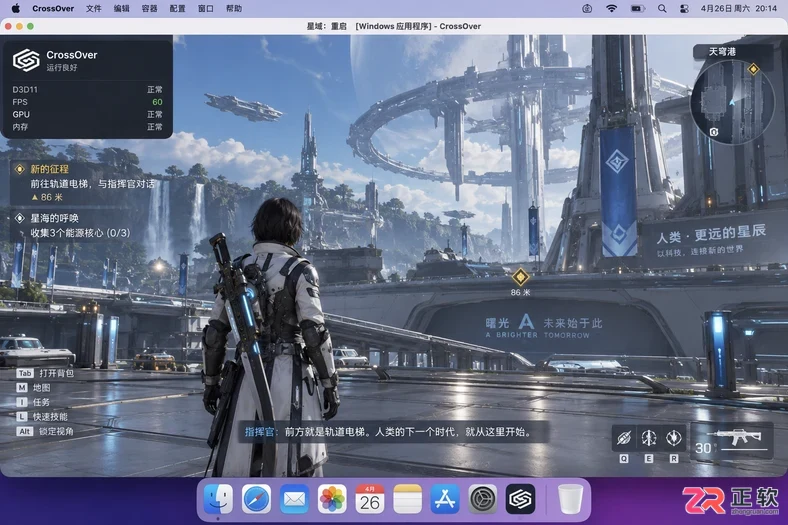This screenshot has width=788, height=525.
Task: Open the Trash in the Dock
Action: point(570,499)
